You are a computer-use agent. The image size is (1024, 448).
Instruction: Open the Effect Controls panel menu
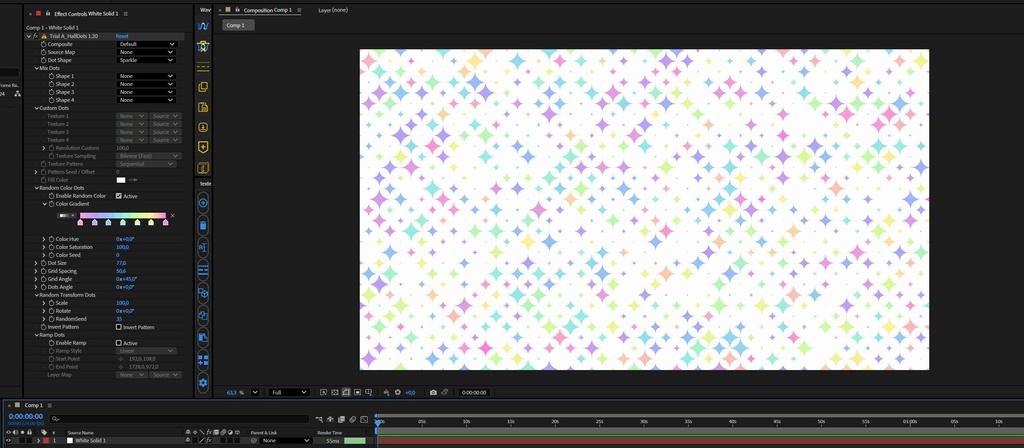point(126,13)
